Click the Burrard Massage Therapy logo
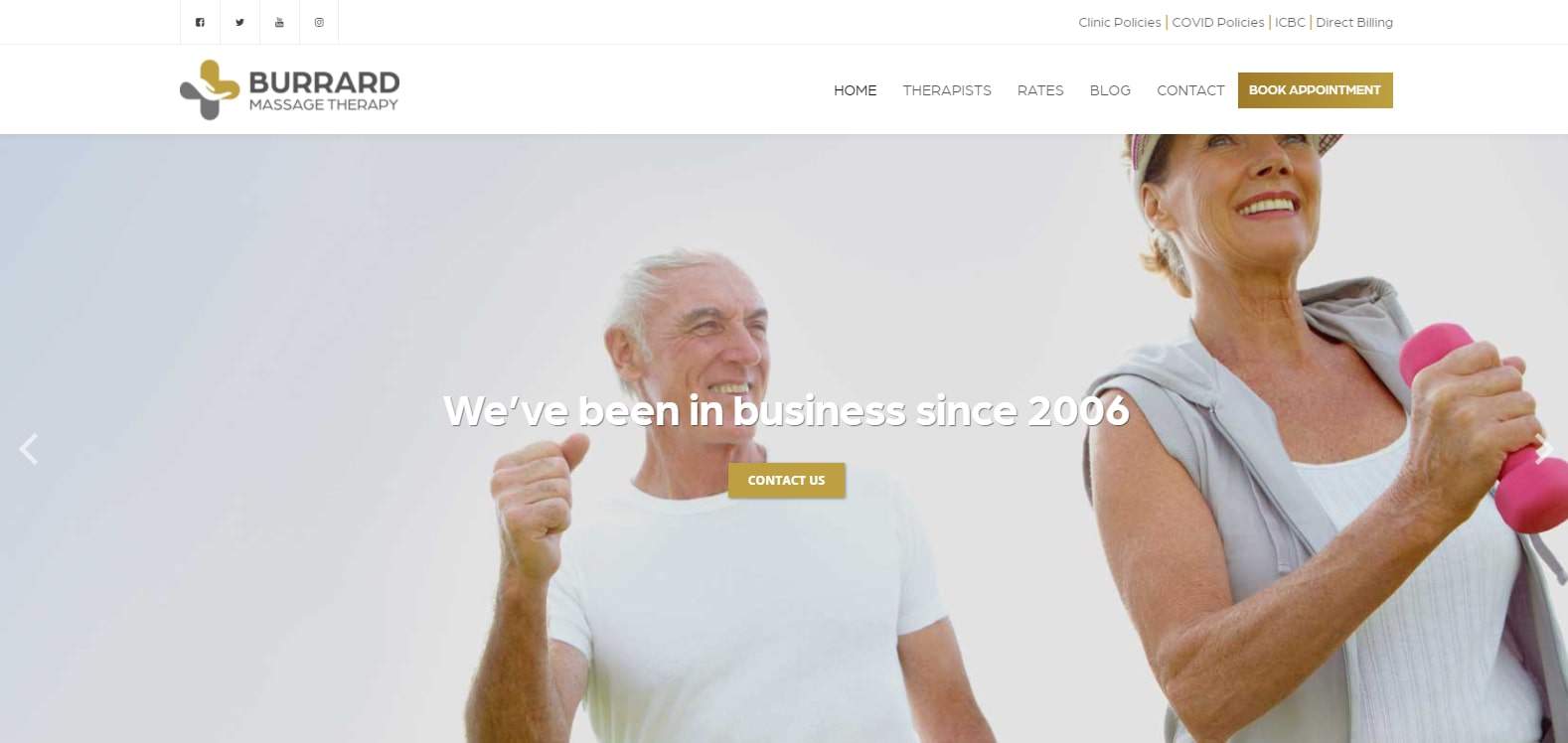This screenshot has height=743, width=1568. click(289, 89)
